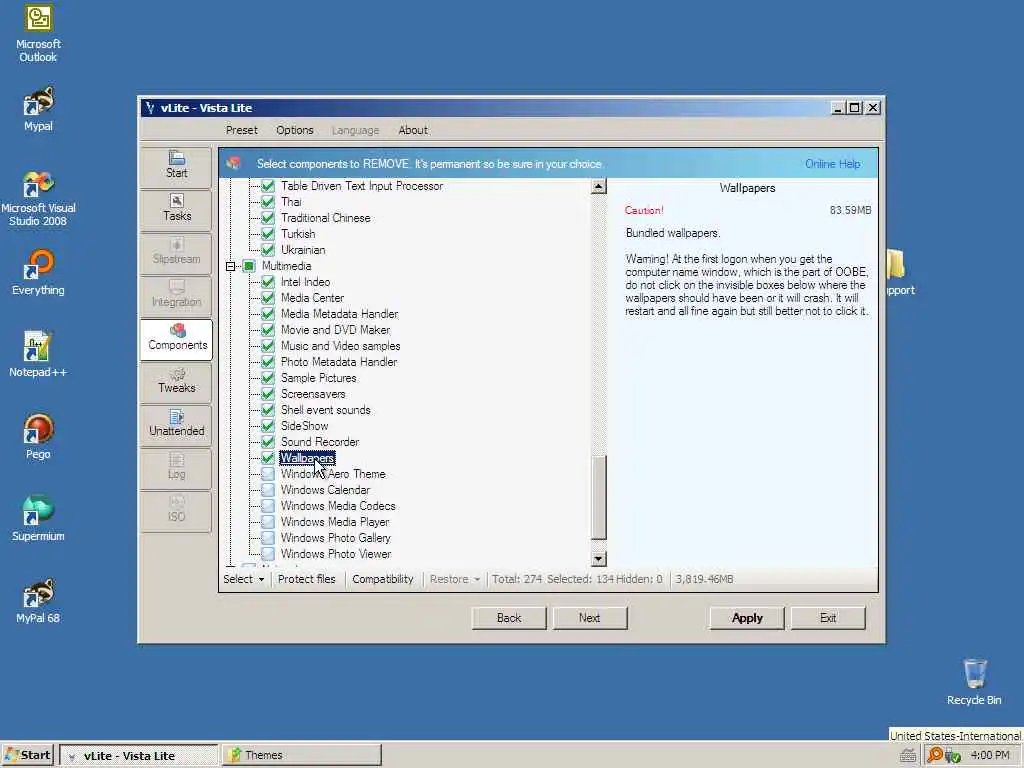Open the partially hidden folder on desktop
The height and width of the screenshot is (768, 1024).
pyautogui.click(x=900, y=273)
